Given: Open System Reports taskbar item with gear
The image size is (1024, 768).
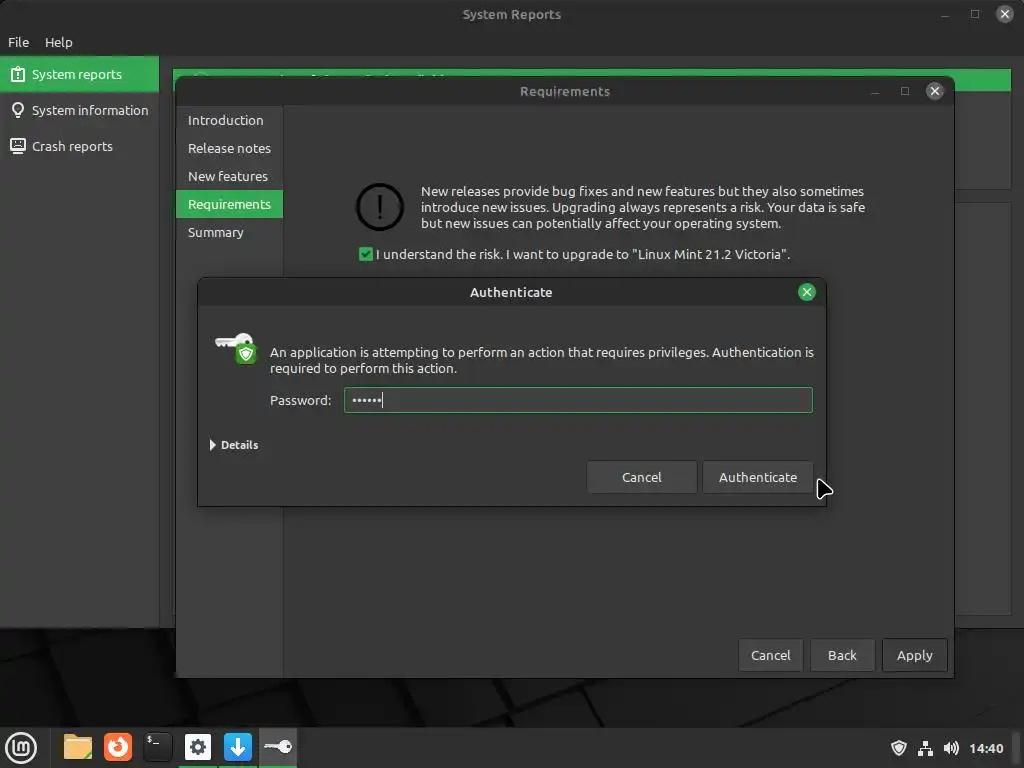Looking at the screenshot, I should pos(198,747).
